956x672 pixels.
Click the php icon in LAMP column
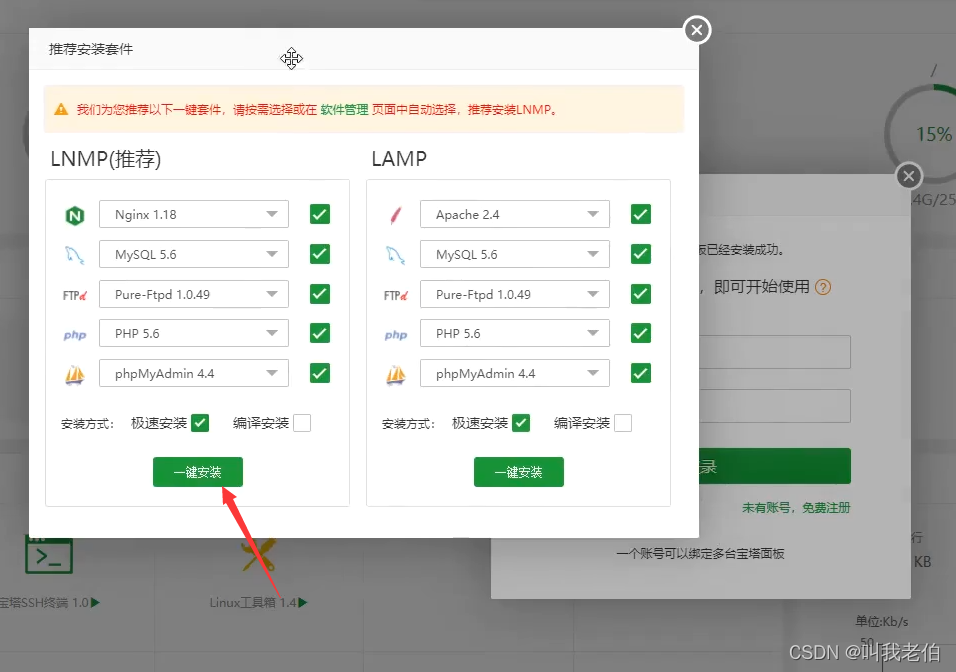click(396, 335)
